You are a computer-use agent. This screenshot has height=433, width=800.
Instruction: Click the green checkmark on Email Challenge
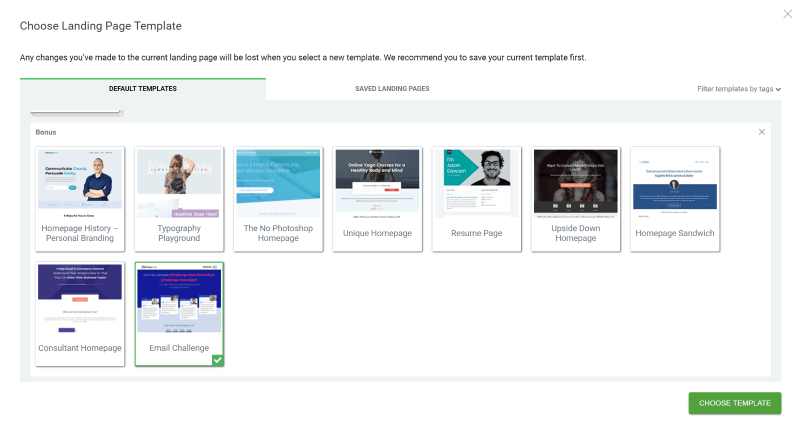(x=217, y=359)
